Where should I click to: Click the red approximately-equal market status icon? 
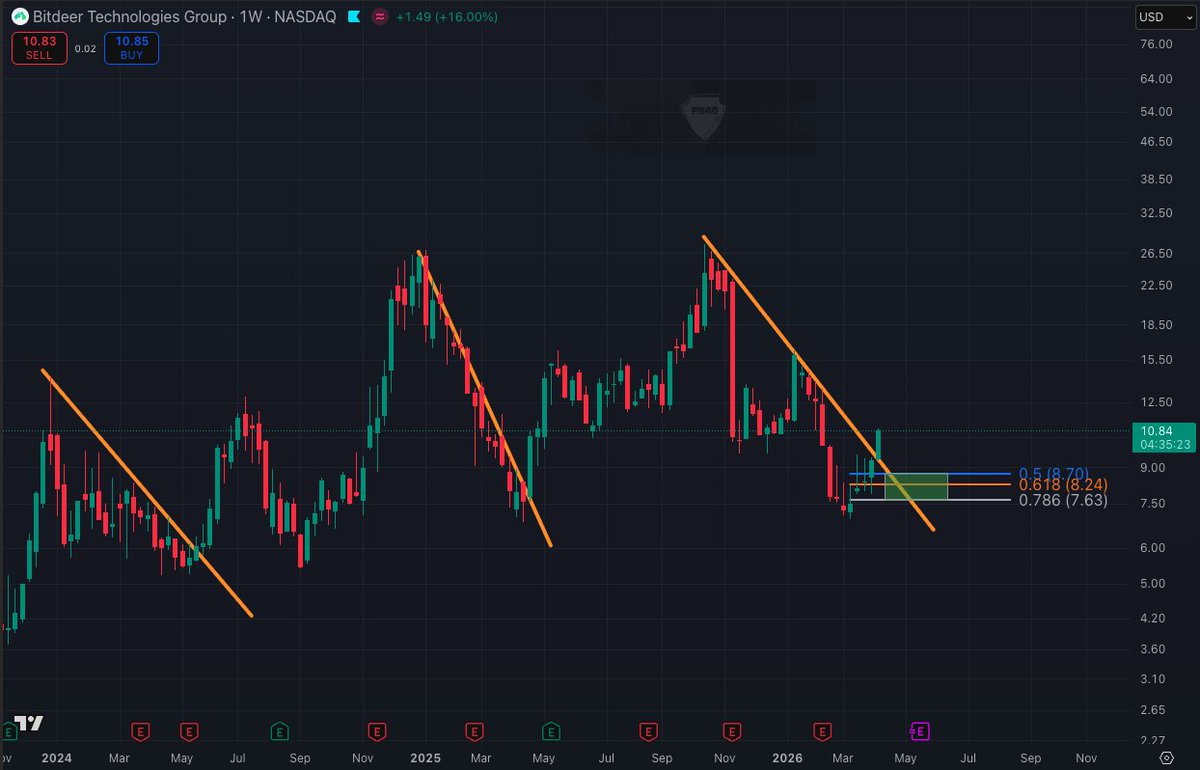pos(380,17)
